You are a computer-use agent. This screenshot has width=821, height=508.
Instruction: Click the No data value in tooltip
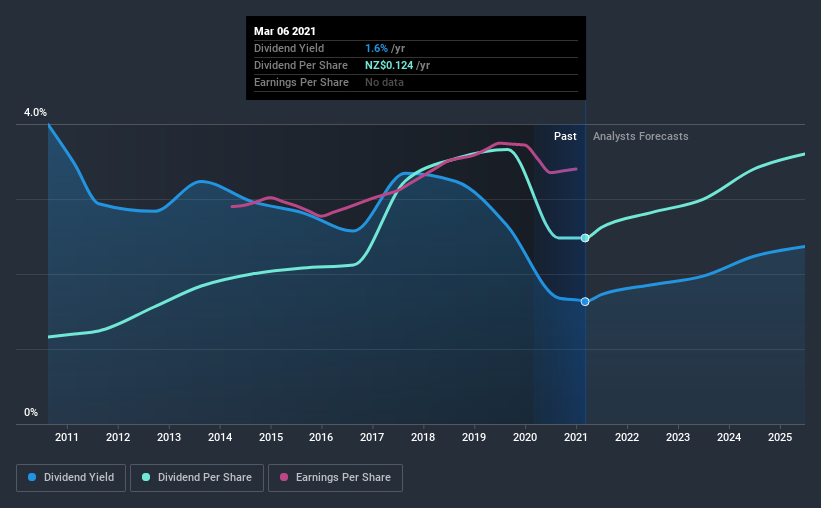point(384,82)
